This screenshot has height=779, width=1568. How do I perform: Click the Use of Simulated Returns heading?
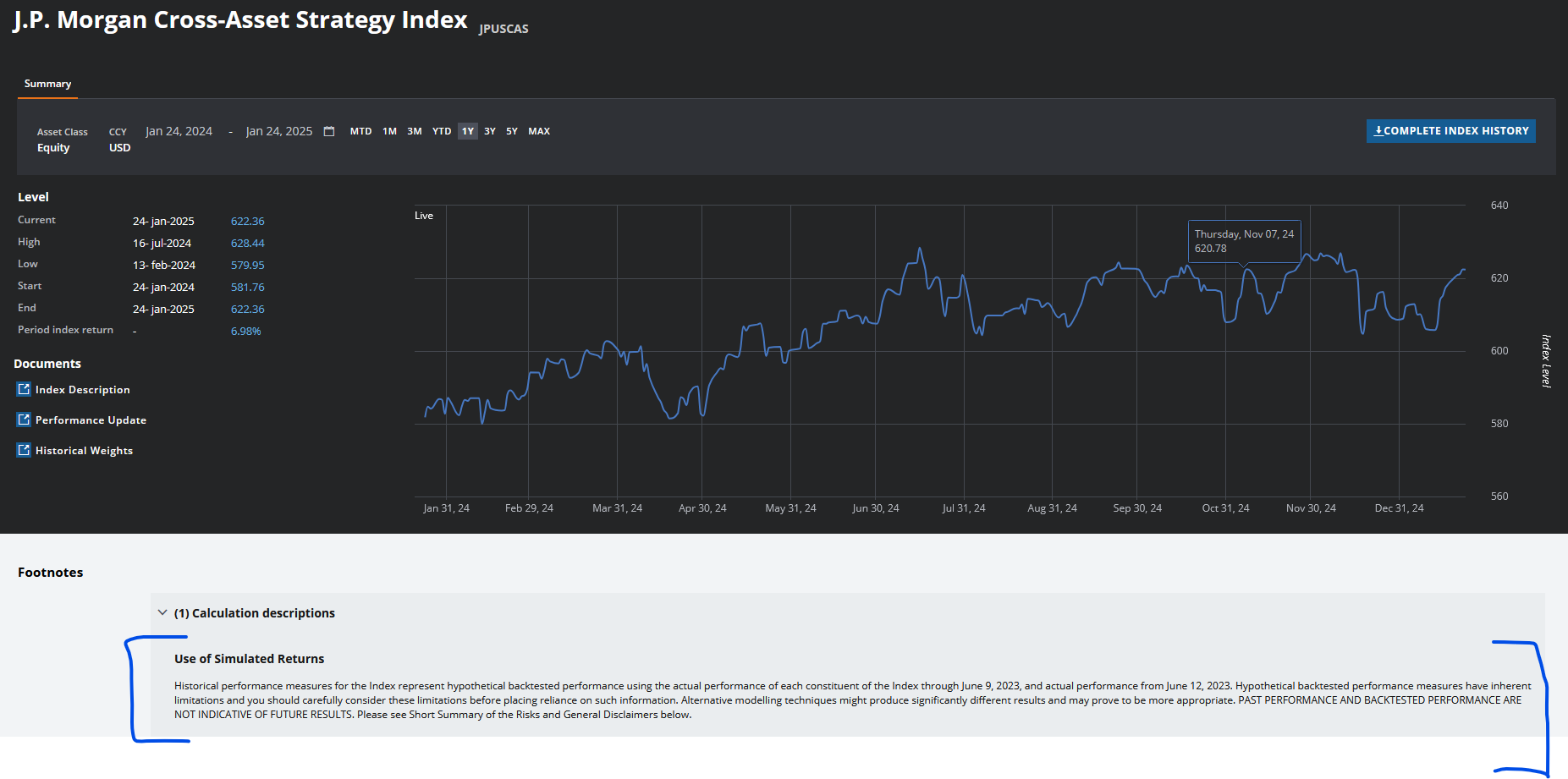click(250, 659)
